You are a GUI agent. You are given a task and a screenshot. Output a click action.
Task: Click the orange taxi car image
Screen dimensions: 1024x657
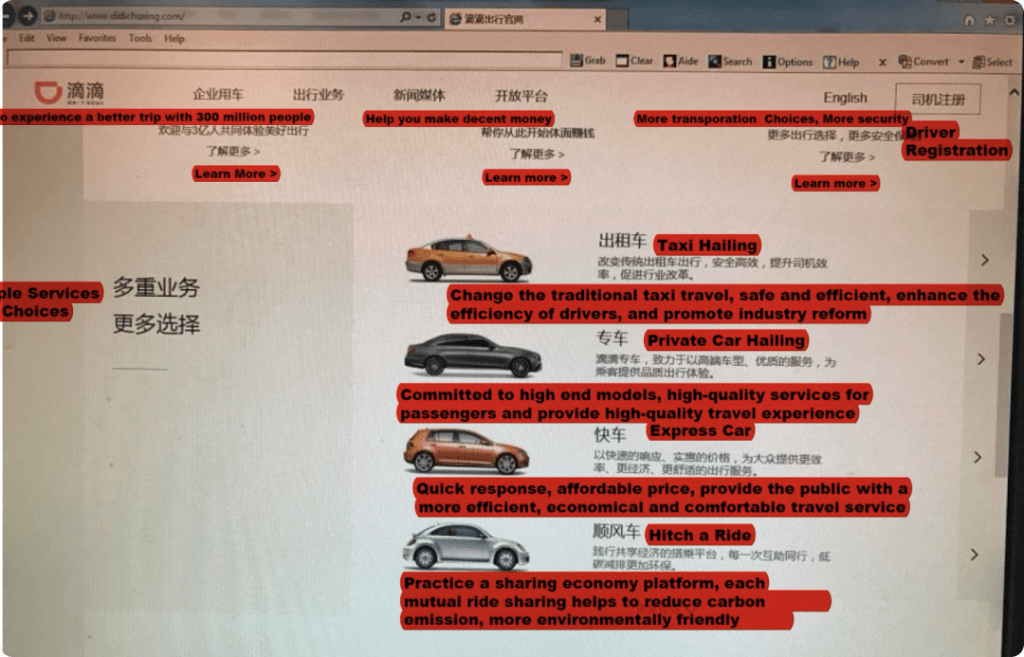[x=469, y=259]
